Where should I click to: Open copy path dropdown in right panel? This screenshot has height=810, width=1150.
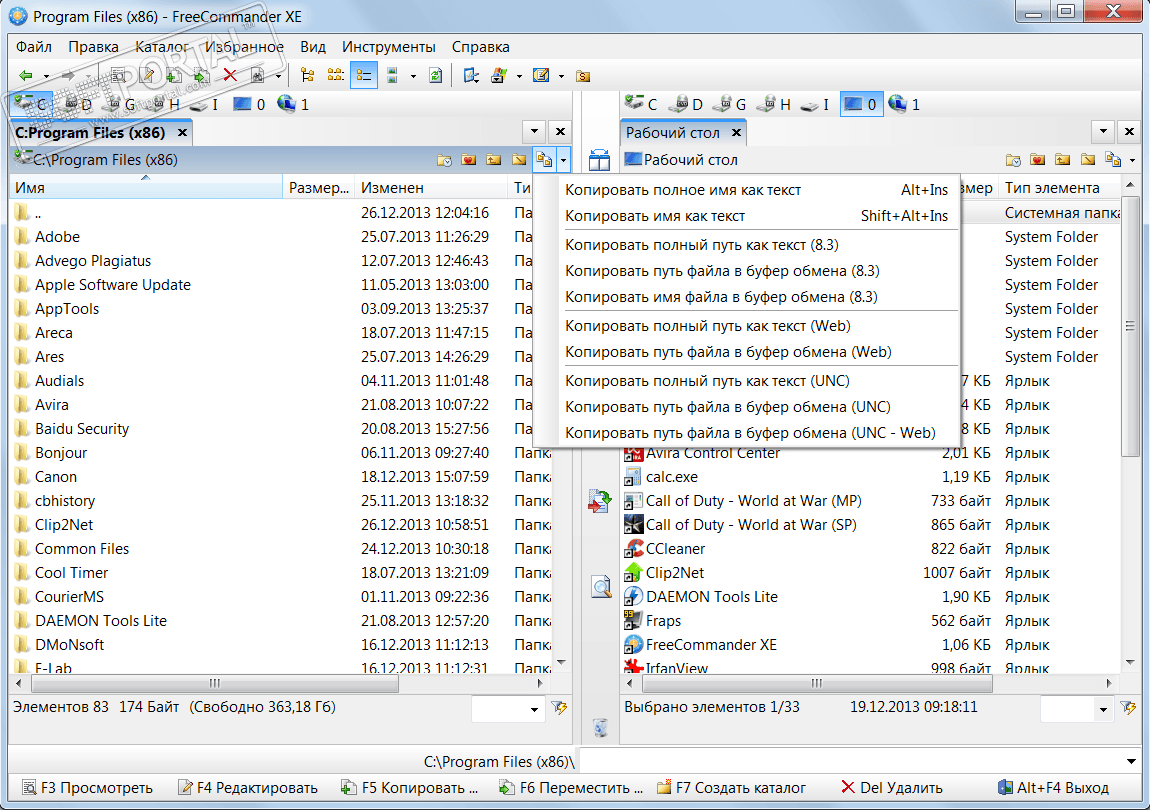[1132, 160]
